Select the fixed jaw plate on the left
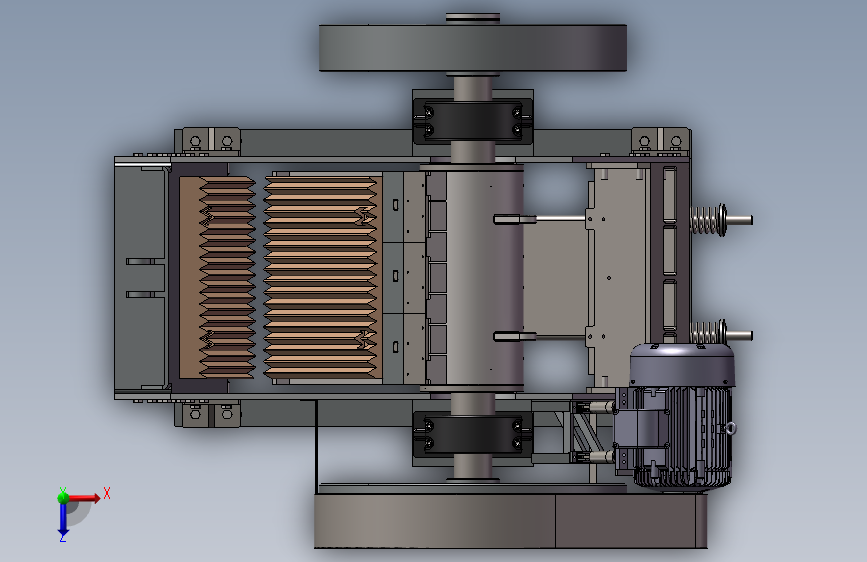Image resolution: width=867 pixels, height=562 pixels. (x=217, y=277)
